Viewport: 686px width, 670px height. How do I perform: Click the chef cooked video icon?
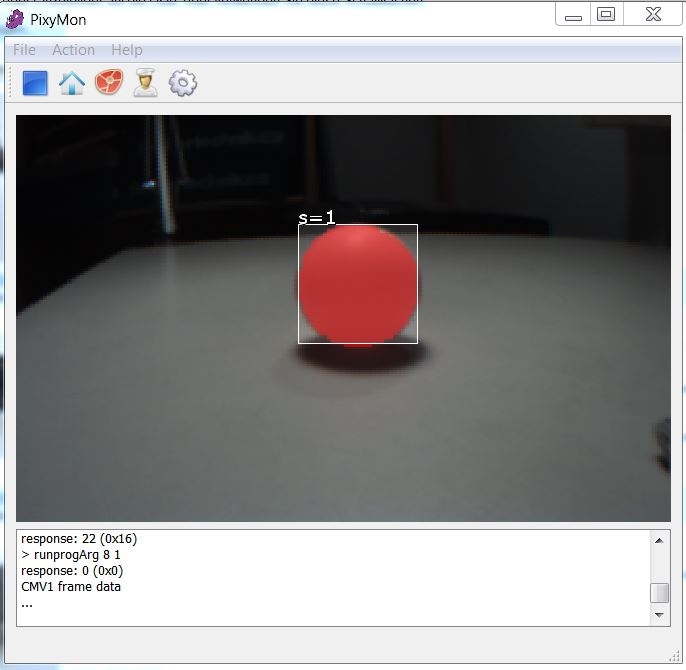coord(146,82)
